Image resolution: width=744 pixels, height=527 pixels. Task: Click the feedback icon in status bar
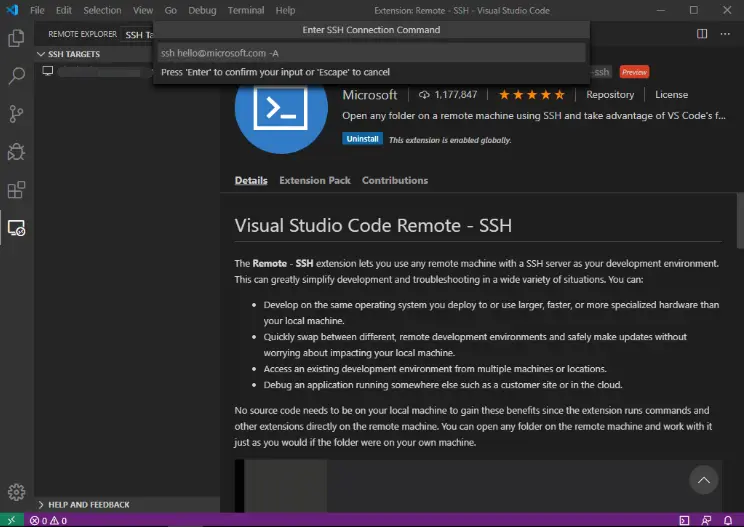point(706,520)
